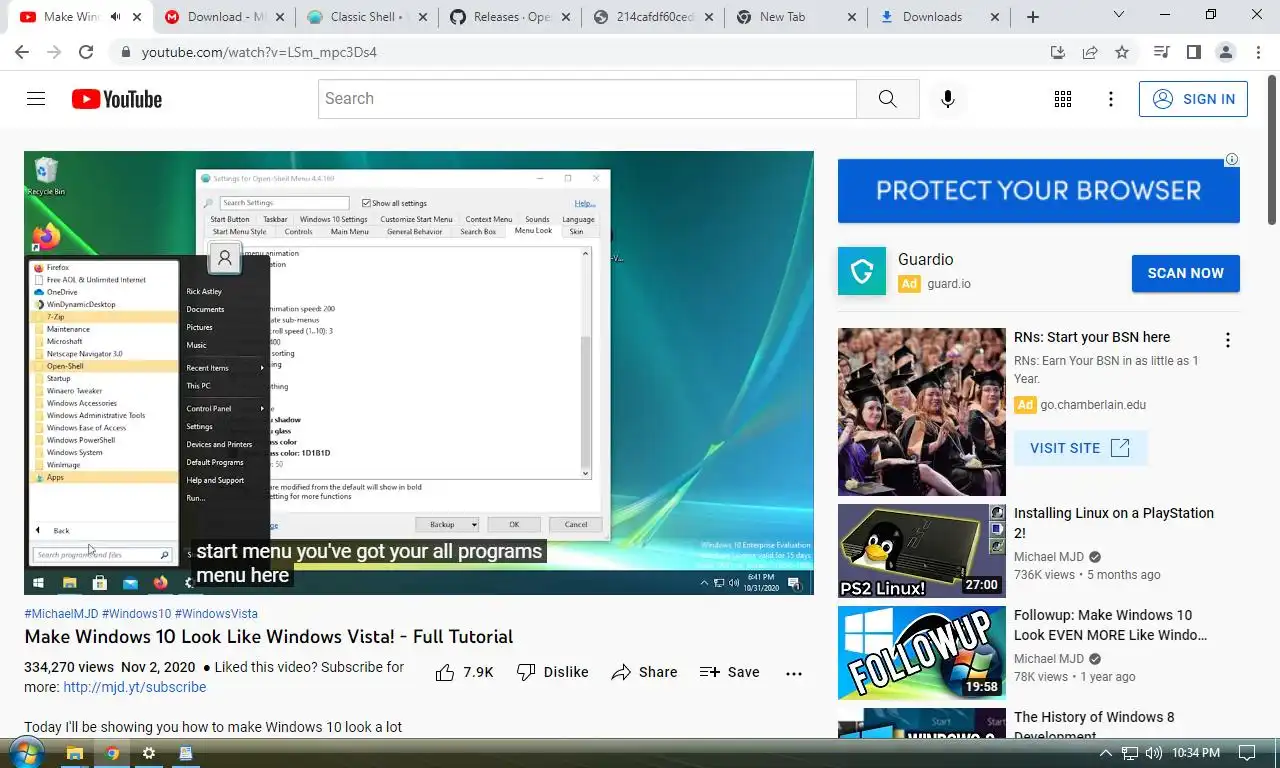Switch to the 214cafdf60ced tab
Viewport: 1280px width, 768px height.
pos(653,17)
